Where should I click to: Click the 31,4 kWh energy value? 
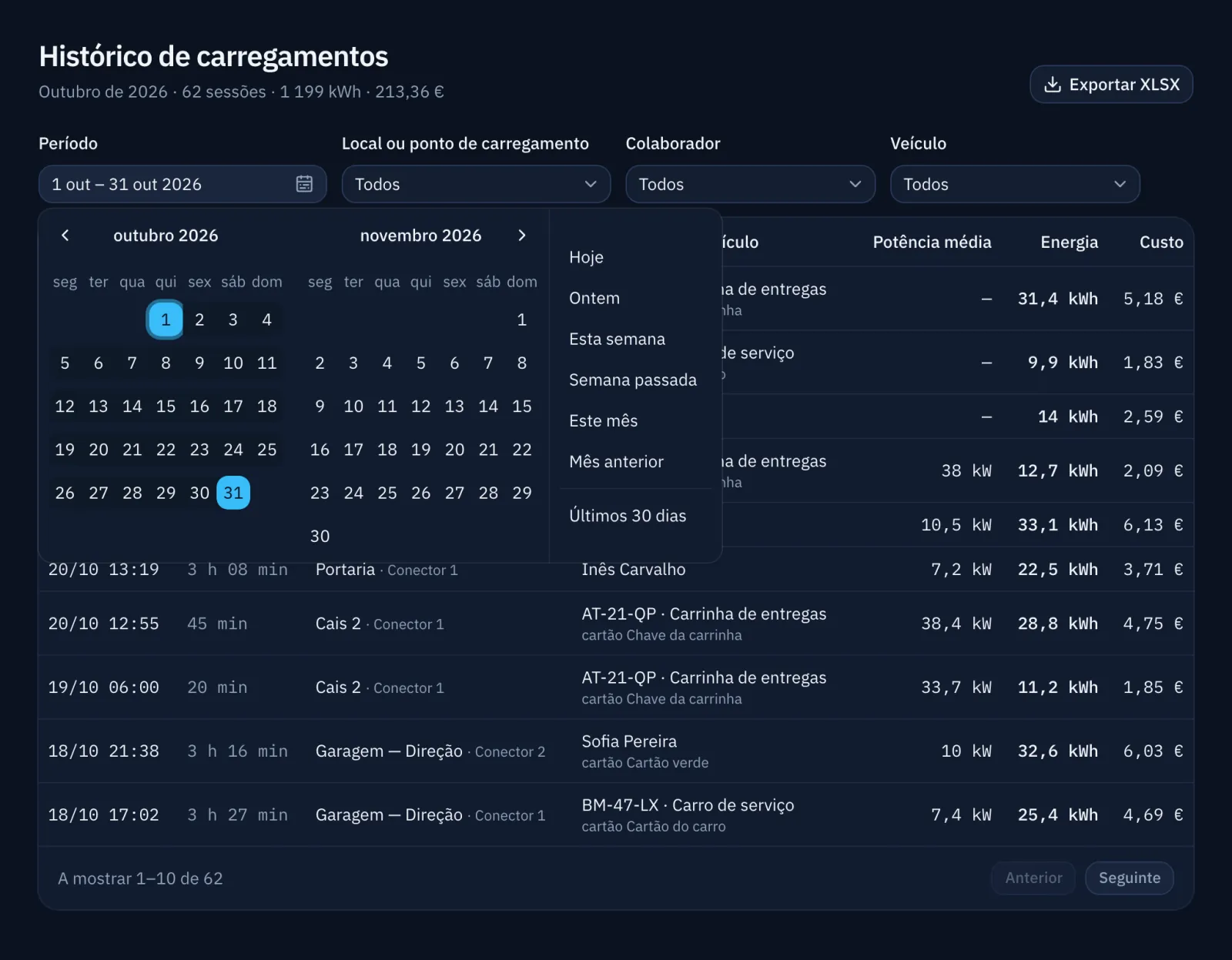(1058, 299)
